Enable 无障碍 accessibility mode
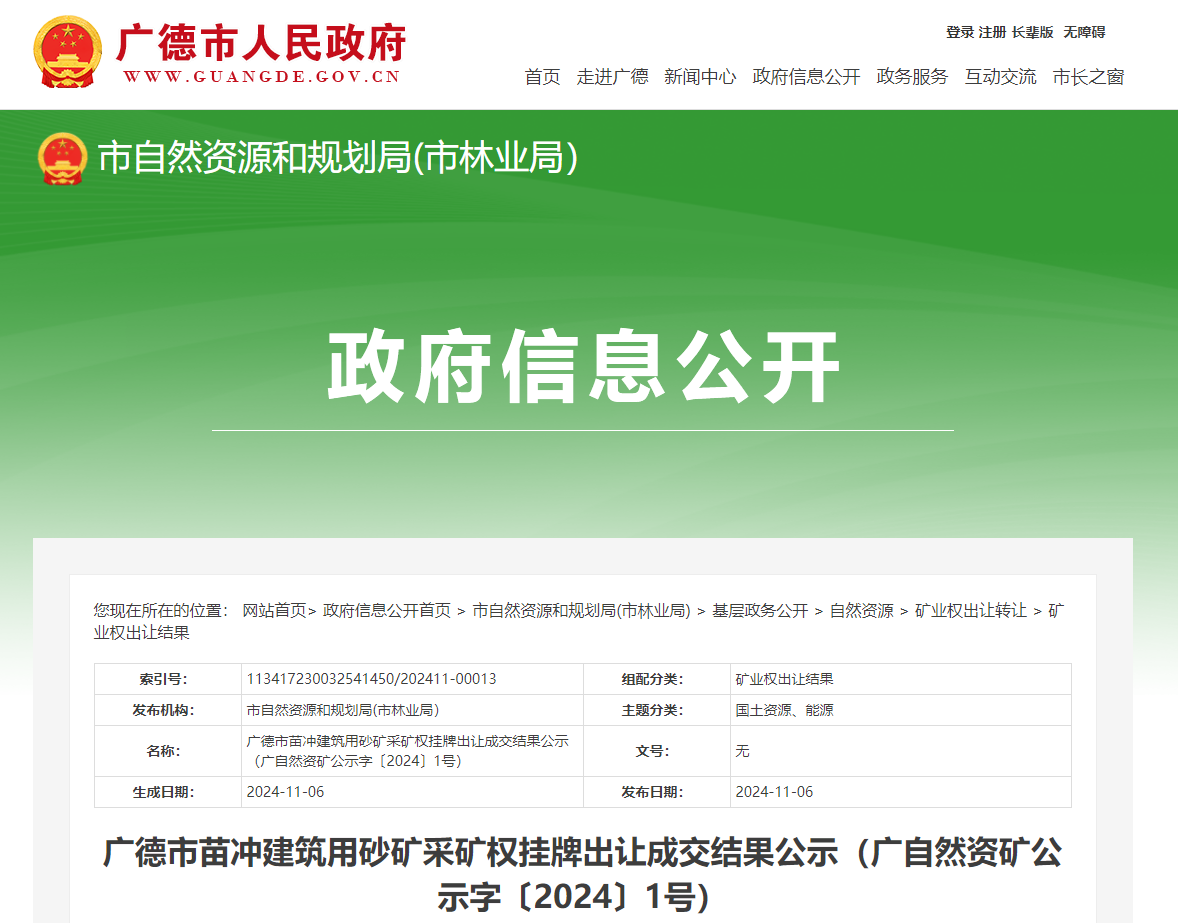This screenshot has width=1178, height=923. coord(1084,32)
